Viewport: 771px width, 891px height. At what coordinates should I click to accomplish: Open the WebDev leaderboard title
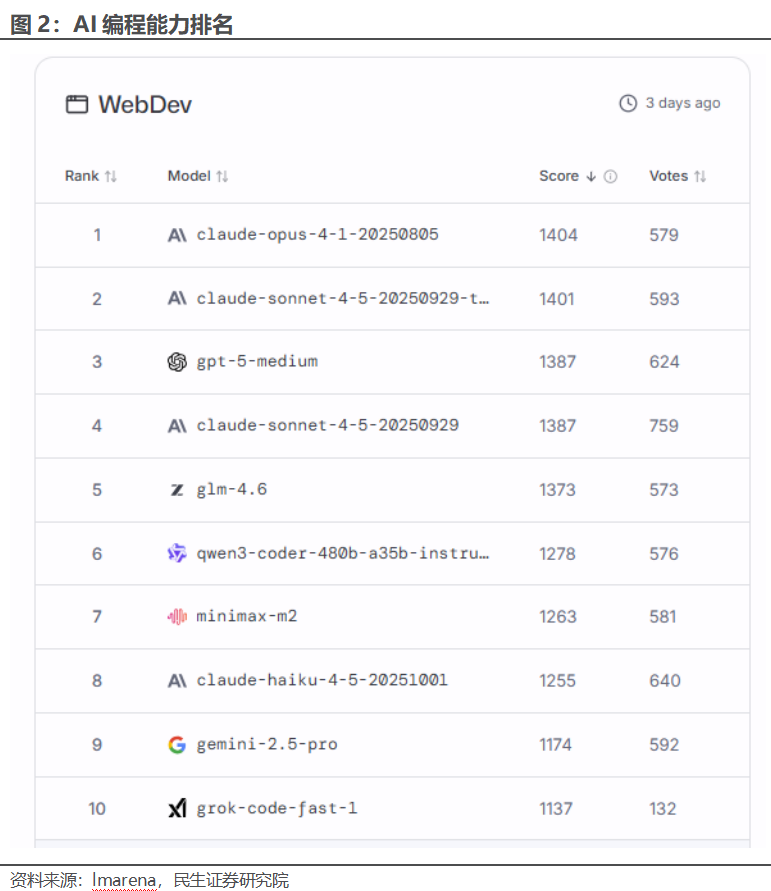pos(145,105)
